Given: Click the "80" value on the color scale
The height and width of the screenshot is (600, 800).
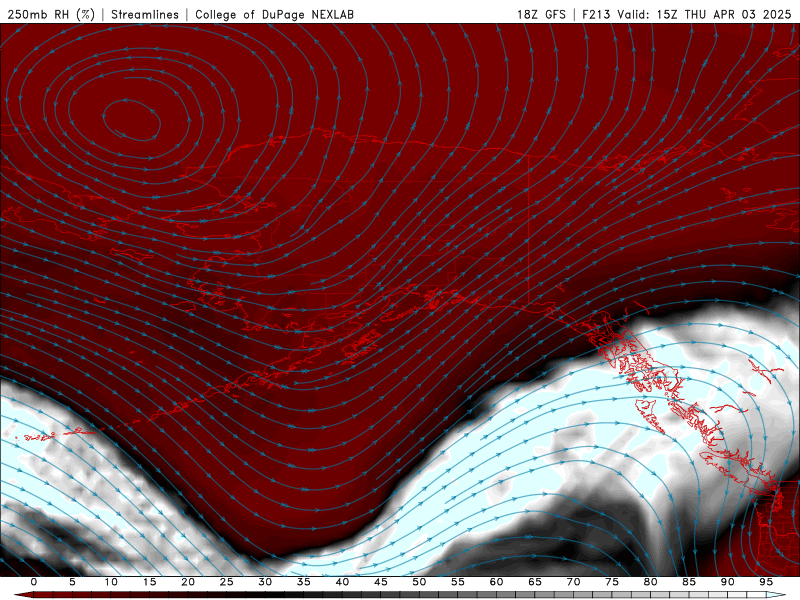Looking at the screenshot, I should point(651,582).
